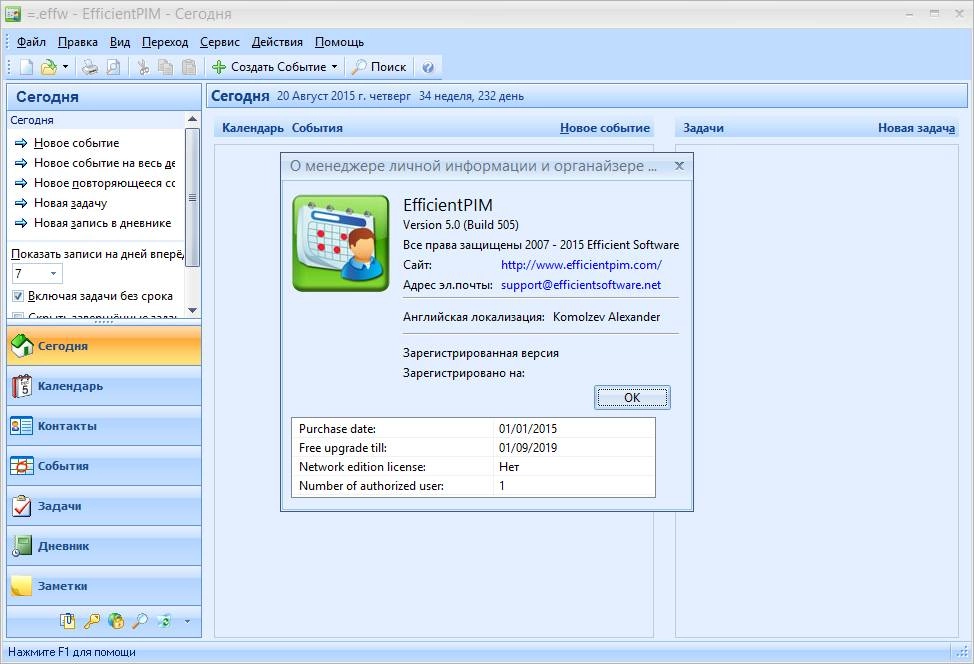Screen dimensions: 974x664
Task: Open the Помощь menu
Action: pos(339,42)
